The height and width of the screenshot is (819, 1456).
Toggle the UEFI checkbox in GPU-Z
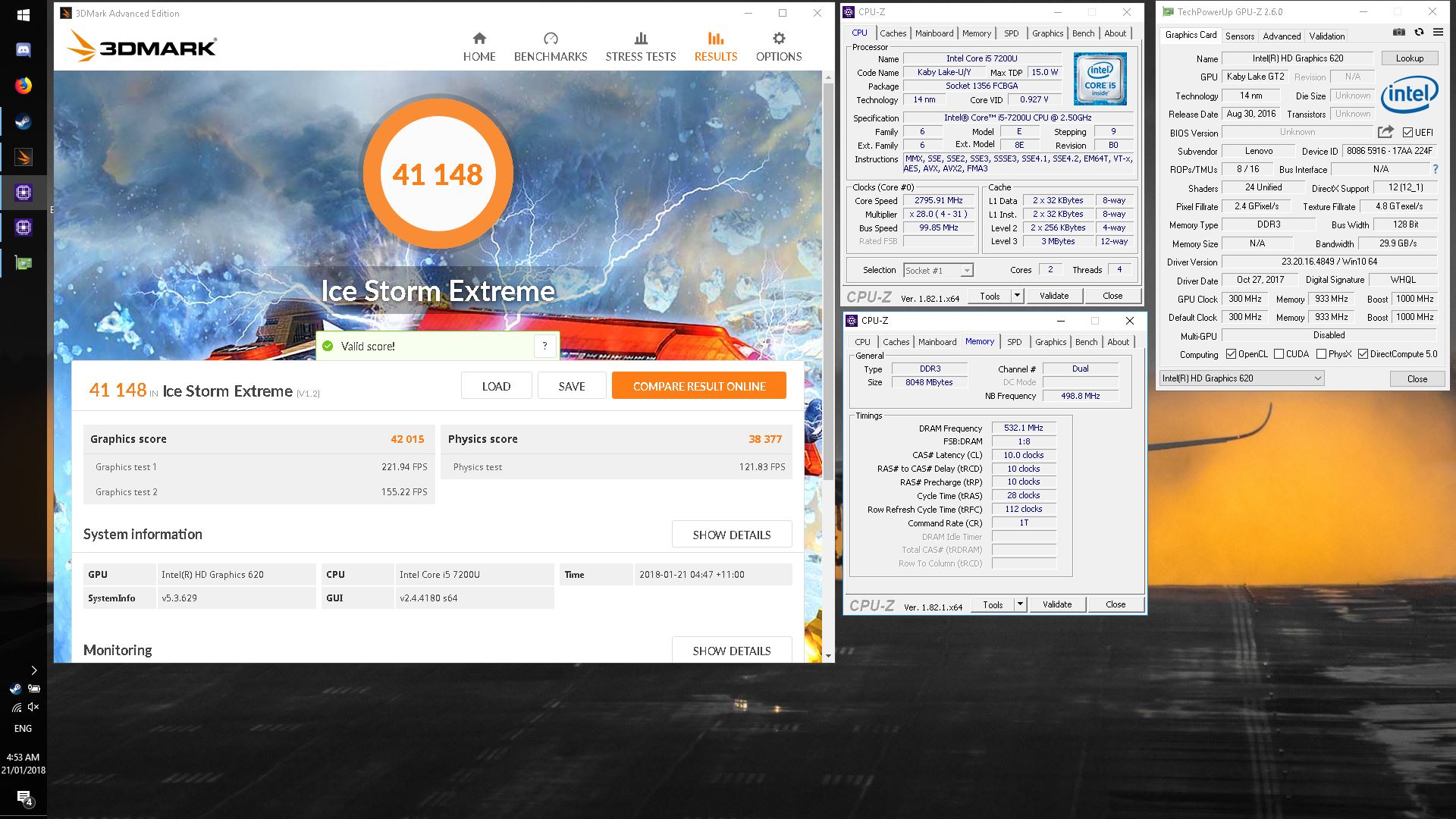[x=1407, y=133]
